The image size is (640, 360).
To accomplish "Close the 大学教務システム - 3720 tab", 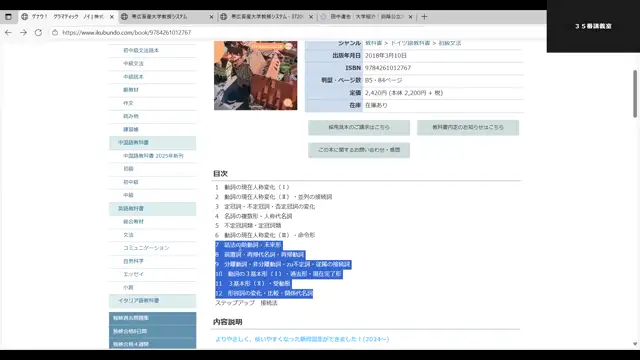I will [x=311, y=17].
